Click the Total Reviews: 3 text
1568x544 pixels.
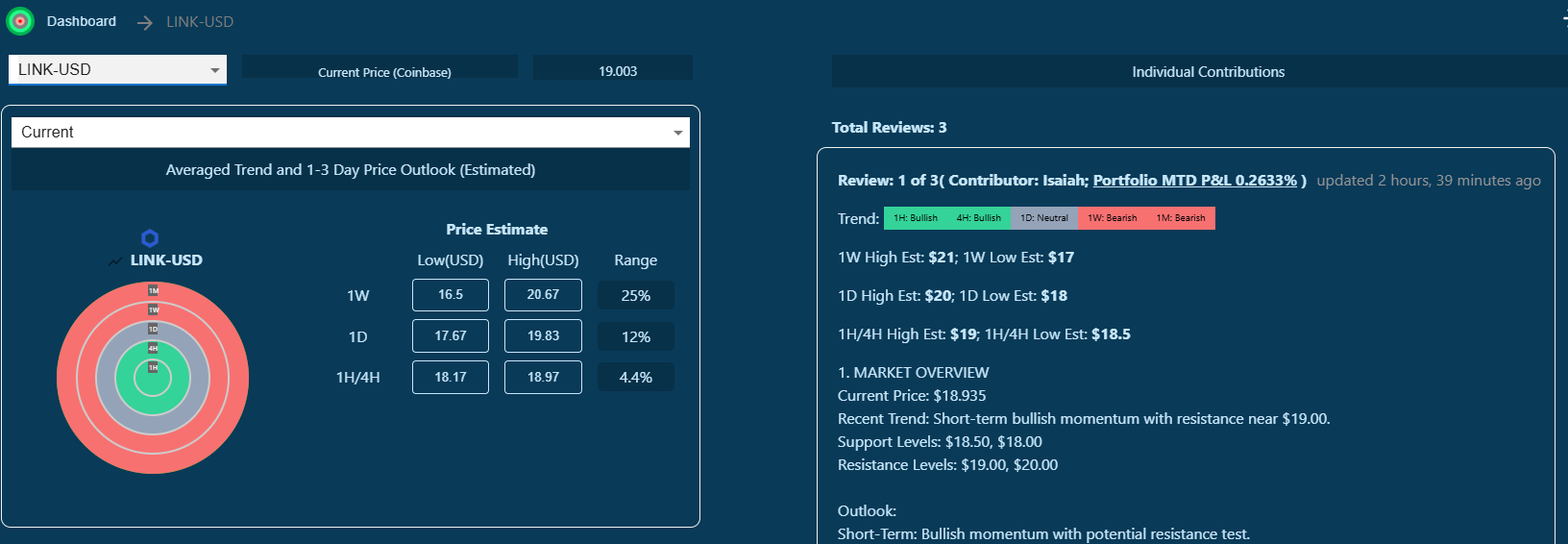[890, 128]
